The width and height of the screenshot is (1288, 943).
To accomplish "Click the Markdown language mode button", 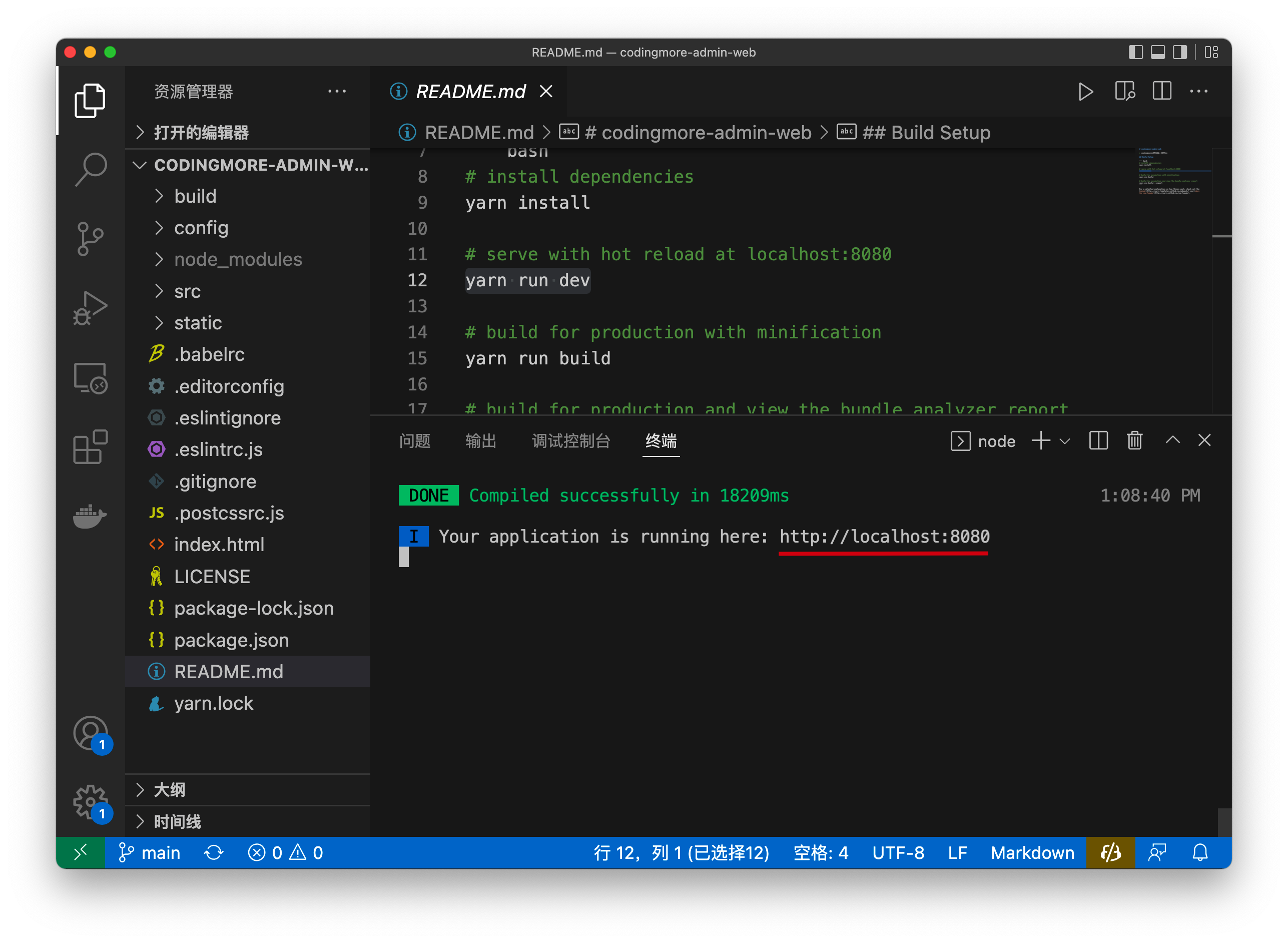I will pyautogui.click(x=1032, y=852).
